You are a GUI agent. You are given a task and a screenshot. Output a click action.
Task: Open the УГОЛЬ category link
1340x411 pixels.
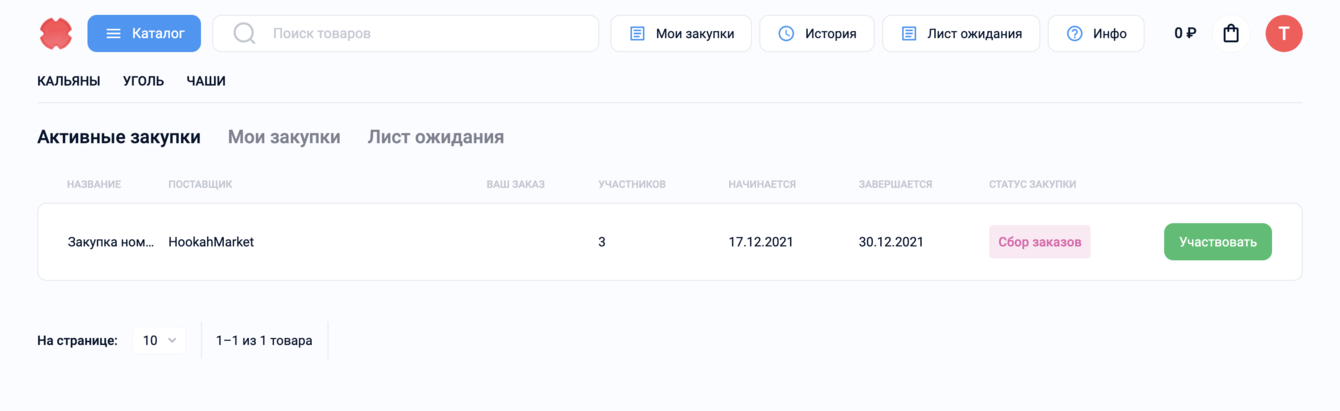(143, 81)
